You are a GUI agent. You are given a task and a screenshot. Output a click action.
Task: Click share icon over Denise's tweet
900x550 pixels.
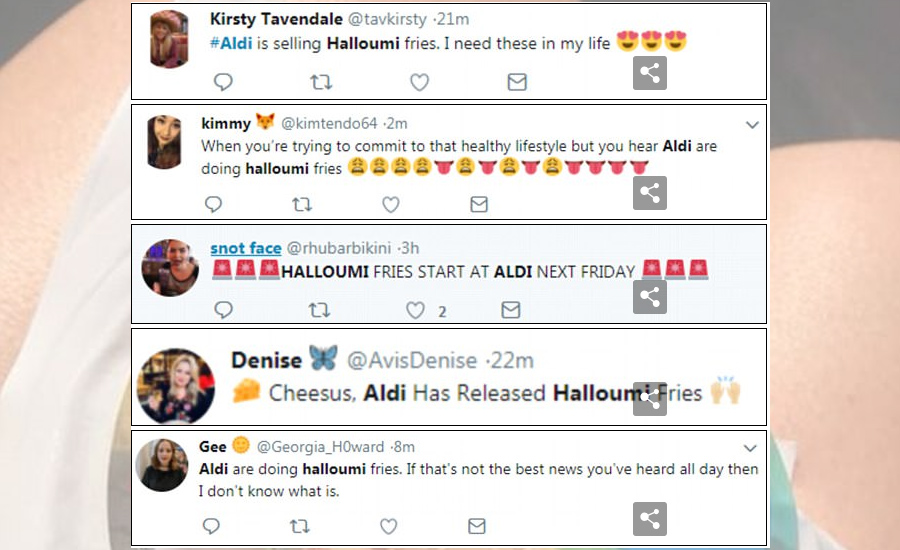click(650, 398)
